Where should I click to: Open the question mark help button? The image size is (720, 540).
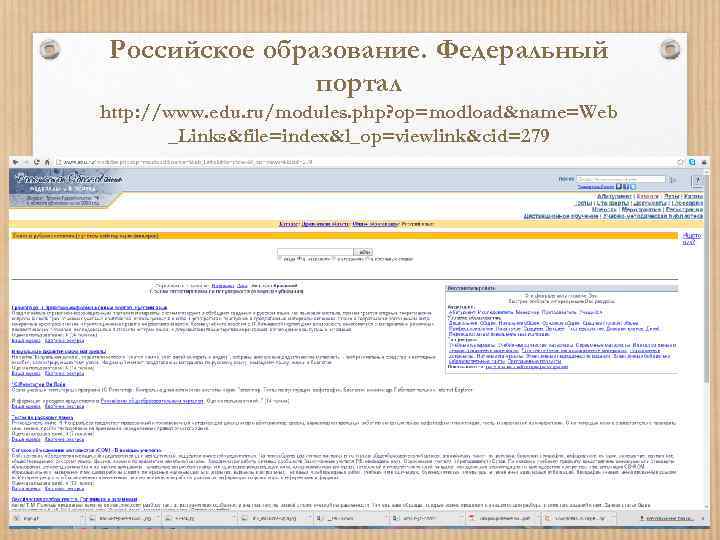[x=698, y=181]
